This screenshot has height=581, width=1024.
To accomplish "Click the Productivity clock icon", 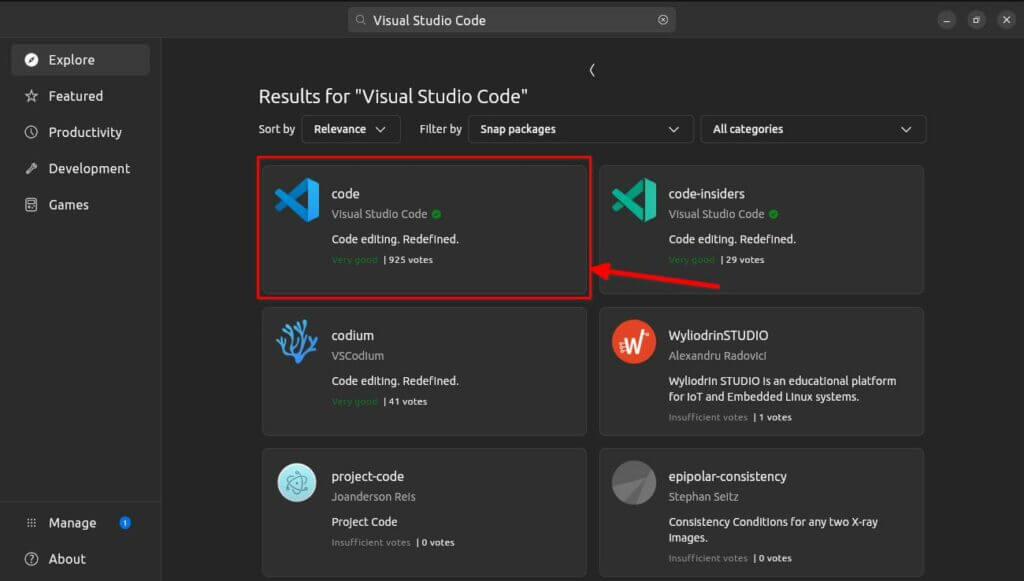I will click(x=31, y=132).
